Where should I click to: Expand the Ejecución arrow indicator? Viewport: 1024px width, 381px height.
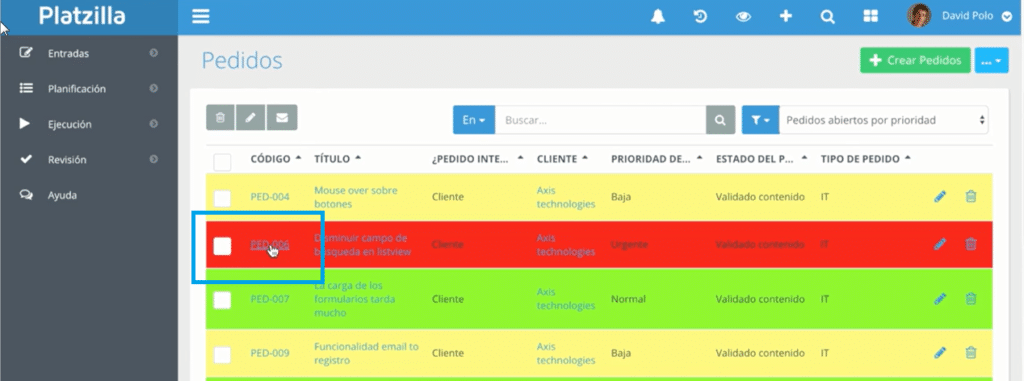click(x=153, y=124)
